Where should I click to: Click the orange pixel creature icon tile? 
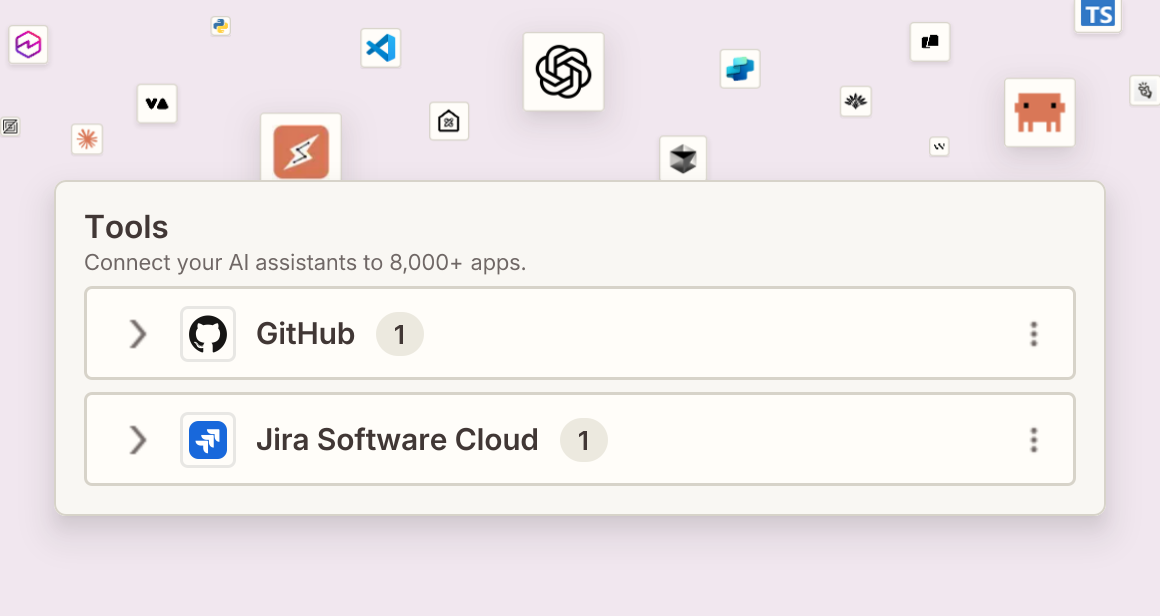point(1039,112)
